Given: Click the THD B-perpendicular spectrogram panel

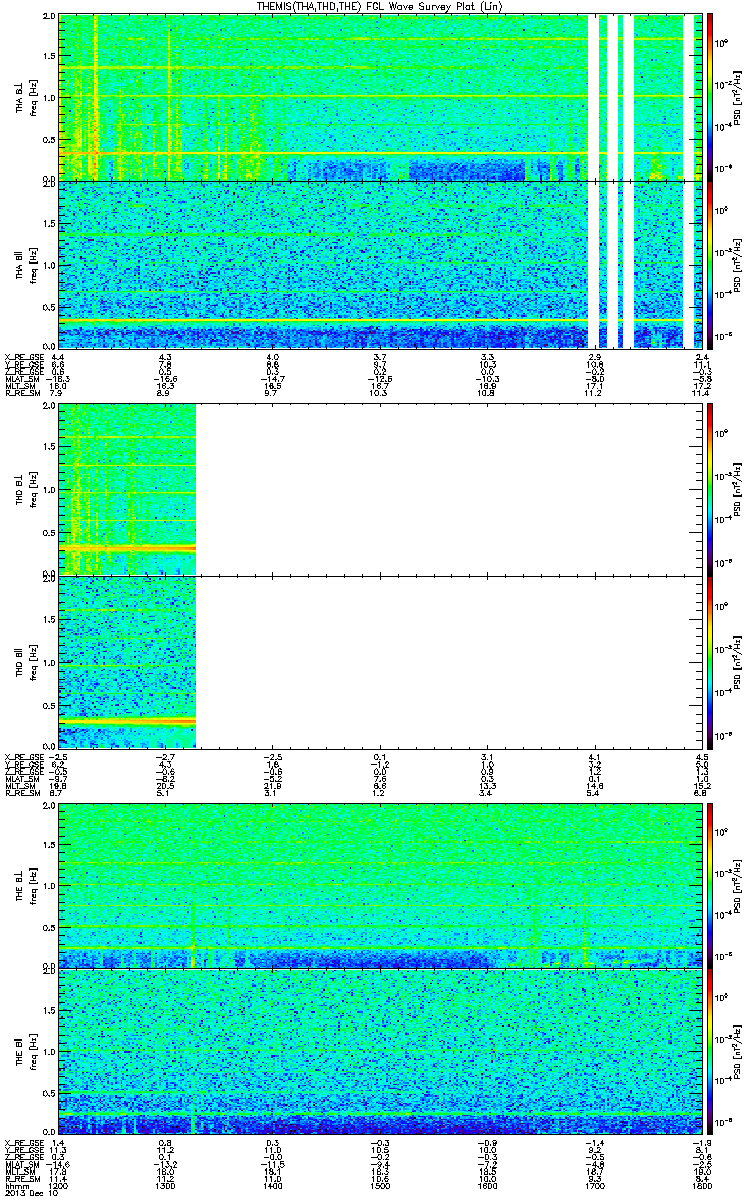Looking at the screenshot, I should [379, 490].
